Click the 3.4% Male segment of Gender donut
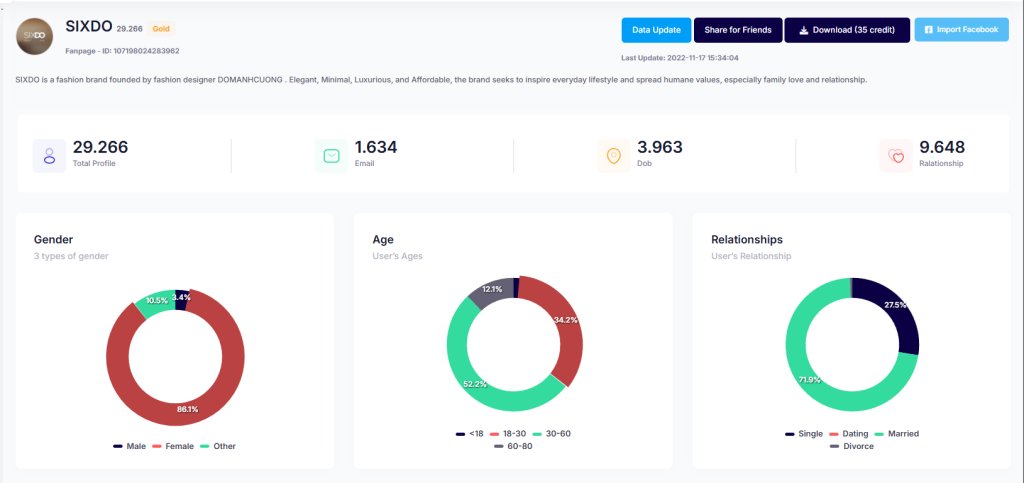Image resolution: width=1024 pixels, height=483 pixels. 182,299
